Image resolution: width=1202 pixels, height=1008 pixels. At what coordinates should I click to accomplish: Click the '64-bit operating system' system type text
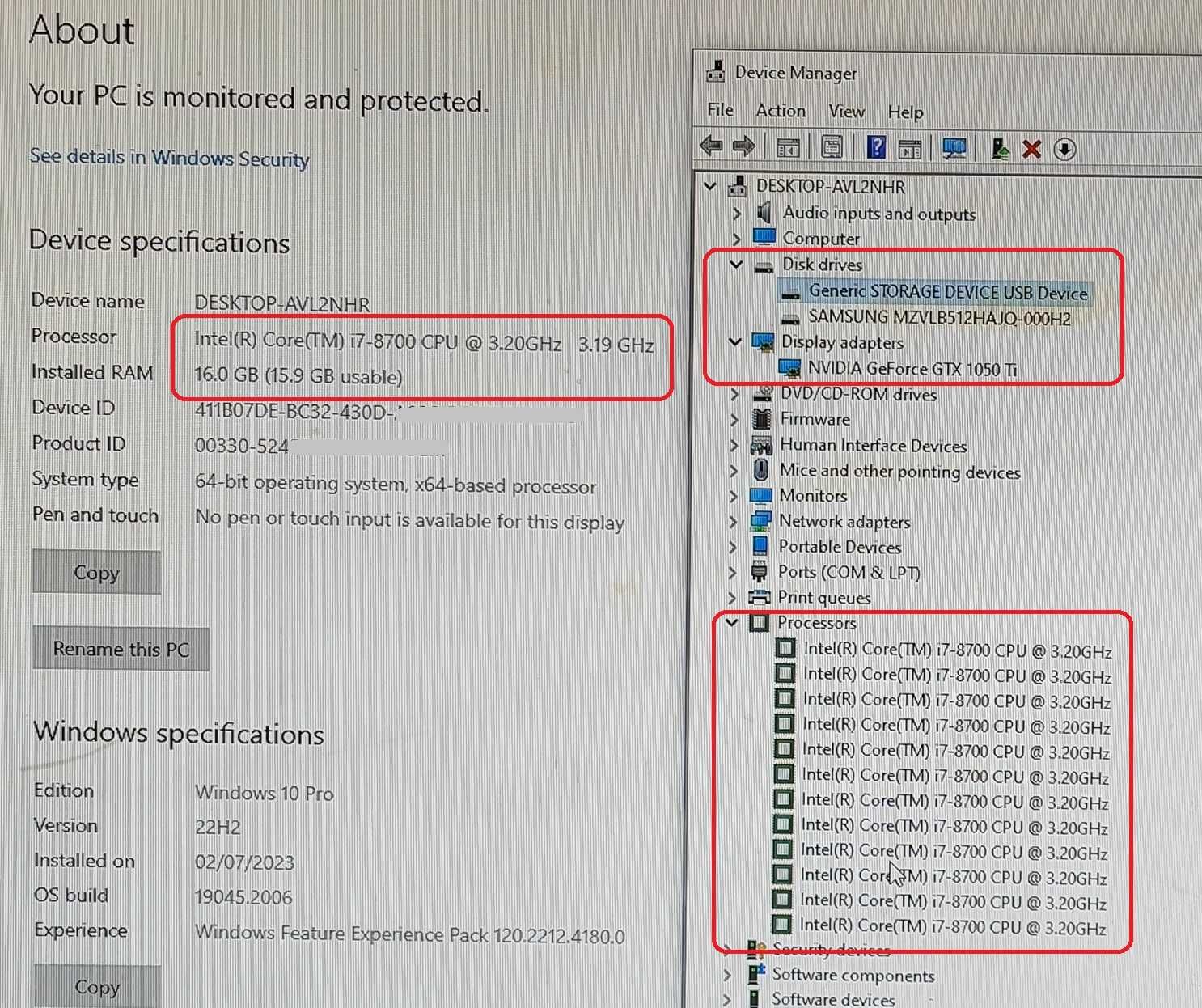pos(396,484)
